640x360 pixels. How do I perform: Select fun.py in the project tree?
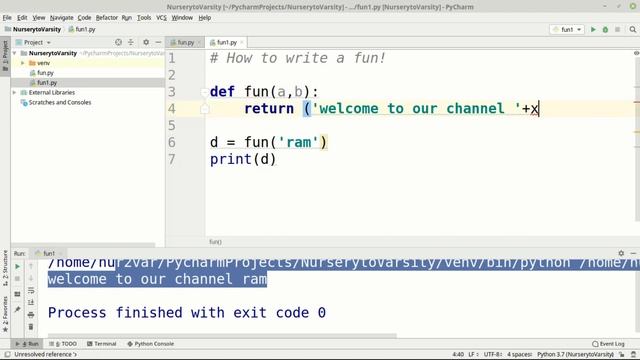coord(45,73)
